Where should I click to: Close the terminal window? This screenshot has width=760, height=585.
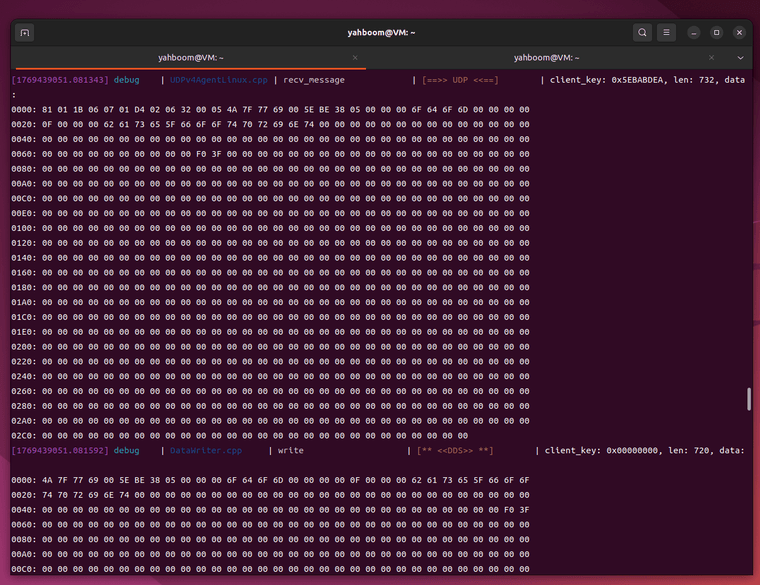(739, 32)
